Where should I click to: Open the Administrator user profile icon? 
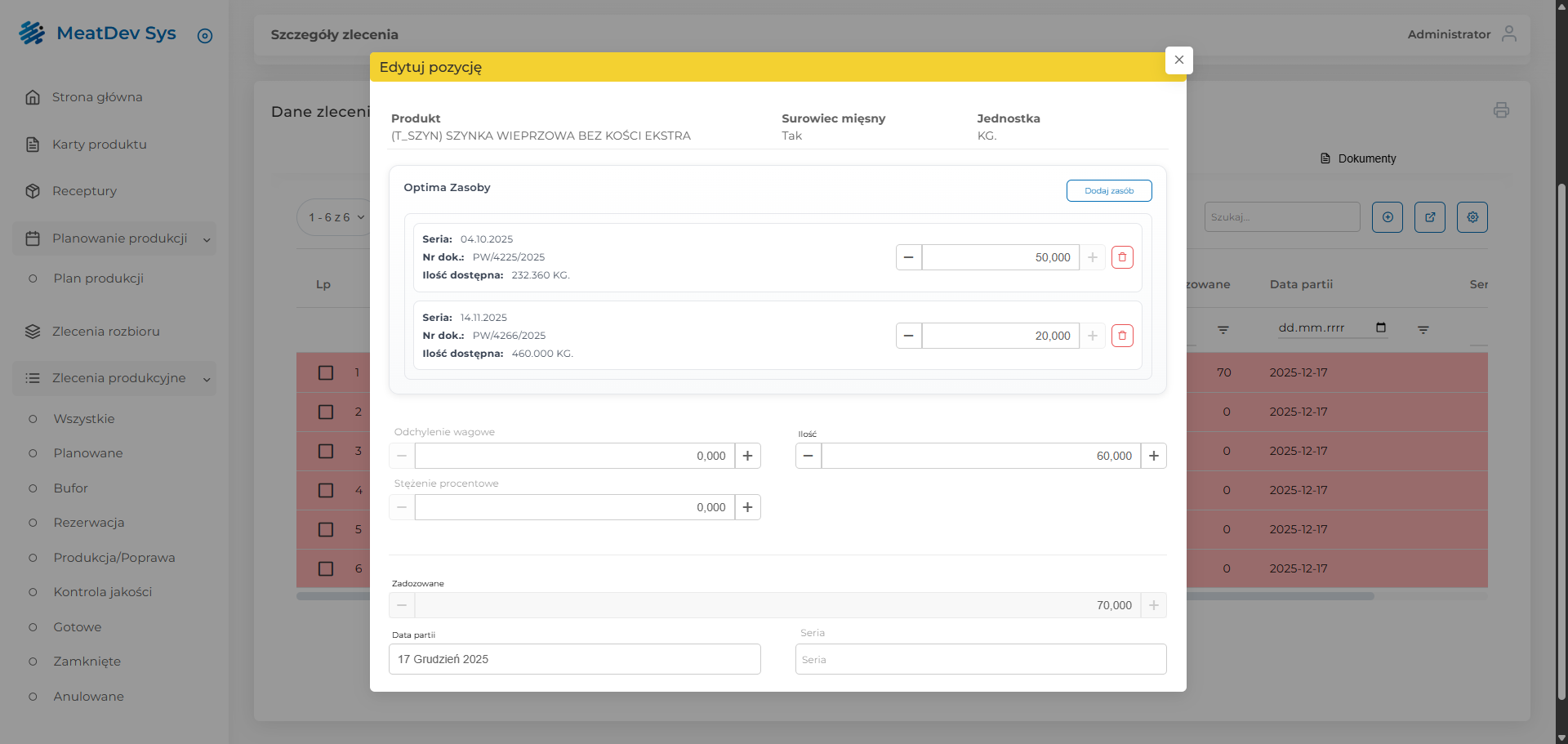point(1508,33)
